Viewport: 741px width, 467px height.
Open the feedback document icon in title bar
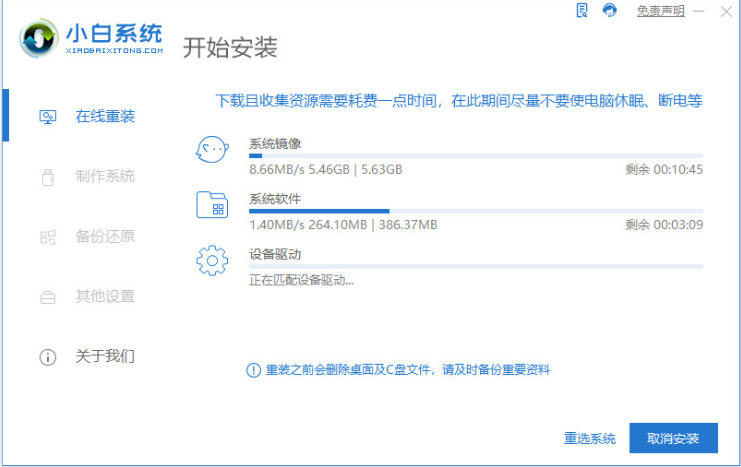click(582, 10)
